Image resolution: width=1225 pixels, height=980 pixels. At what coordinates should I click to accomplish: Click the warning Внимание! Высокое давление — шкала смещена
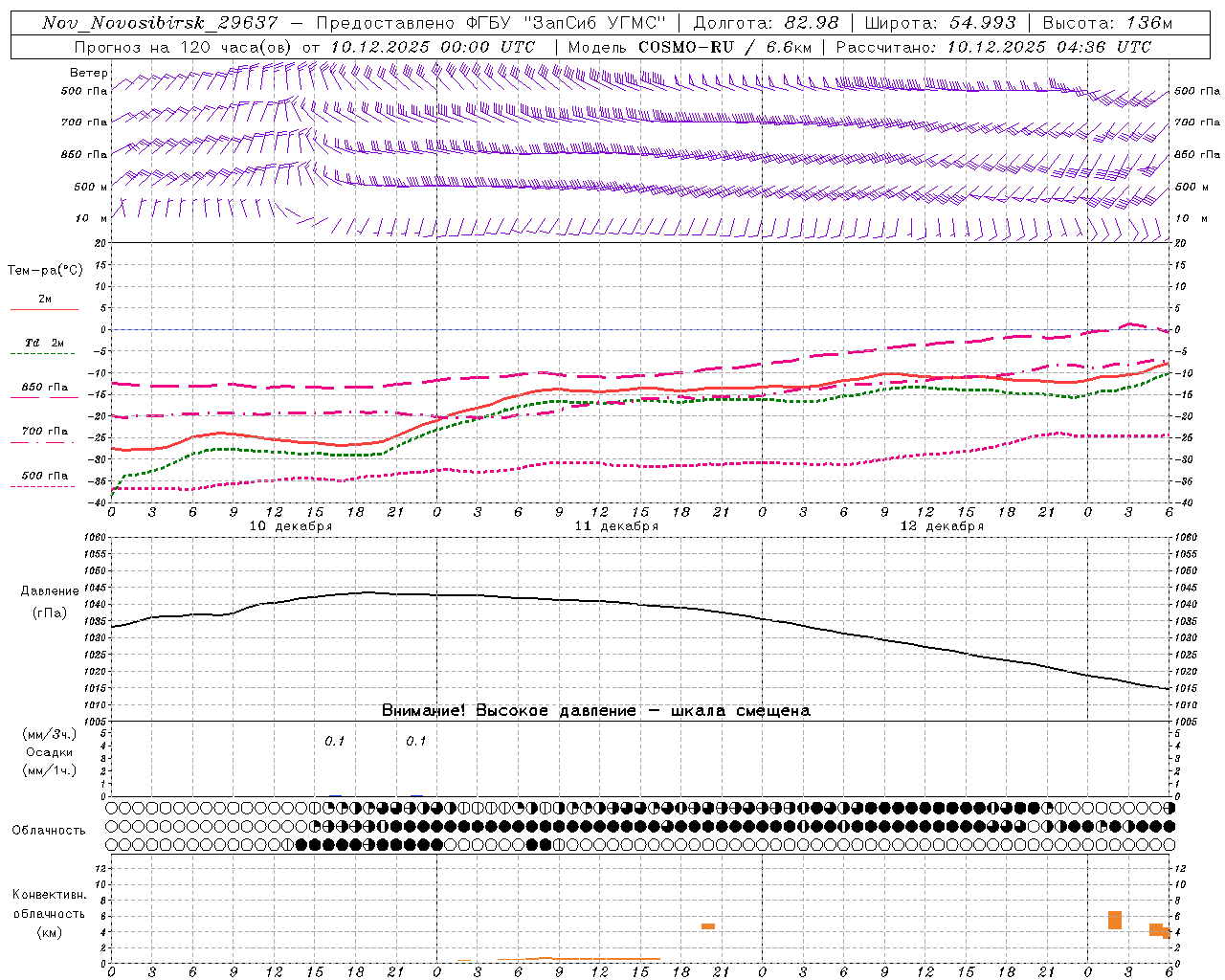click(595, 711)
